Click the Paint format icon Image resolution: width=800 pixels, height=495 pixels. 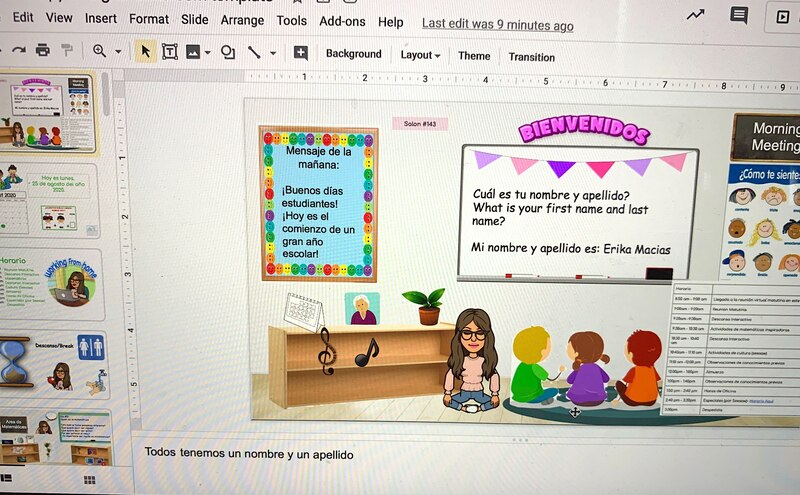[67, 50]
